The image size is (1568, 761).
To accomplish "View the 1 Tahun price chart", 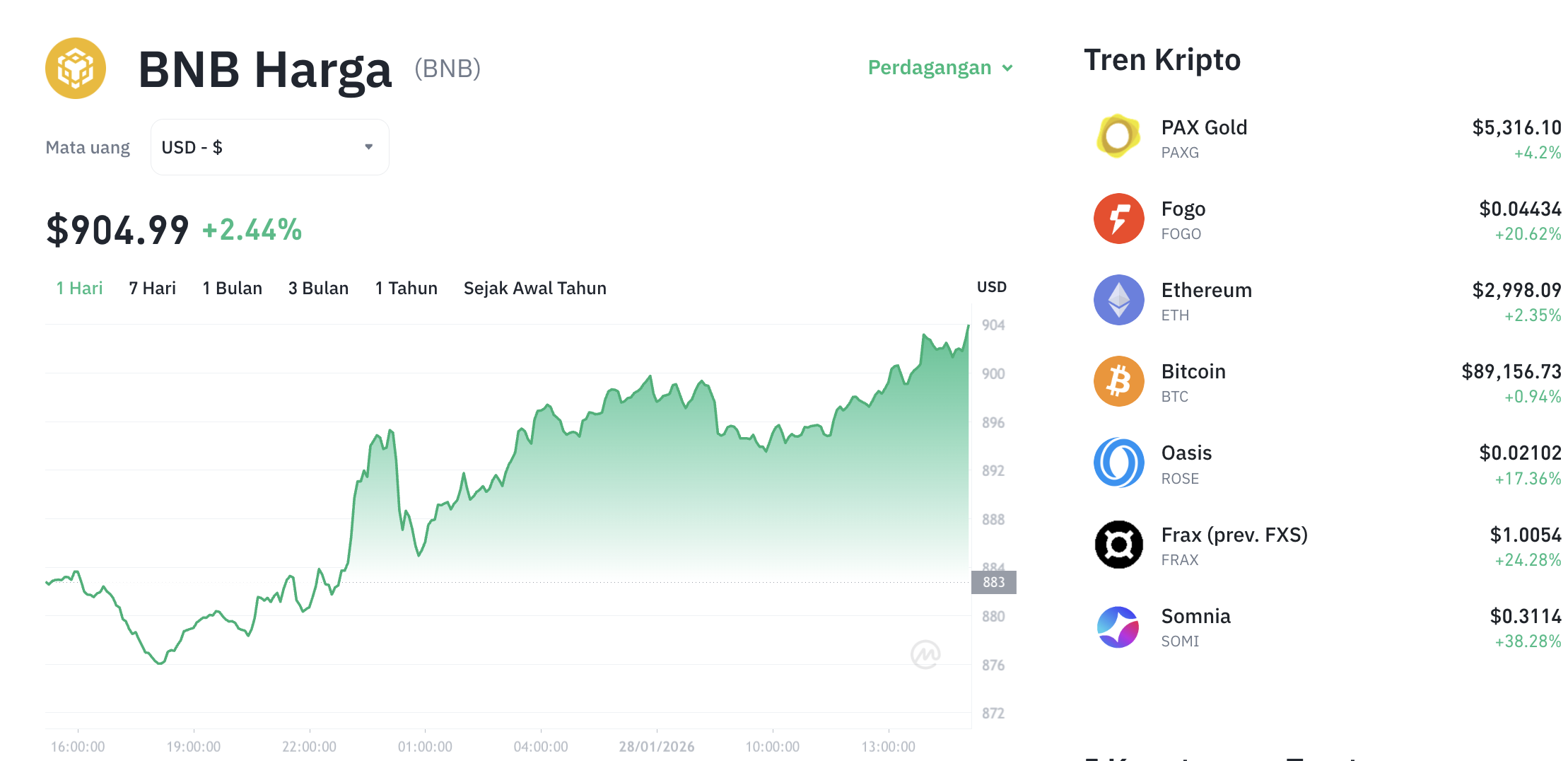I will pyautogui.click(x=406, y=288).
